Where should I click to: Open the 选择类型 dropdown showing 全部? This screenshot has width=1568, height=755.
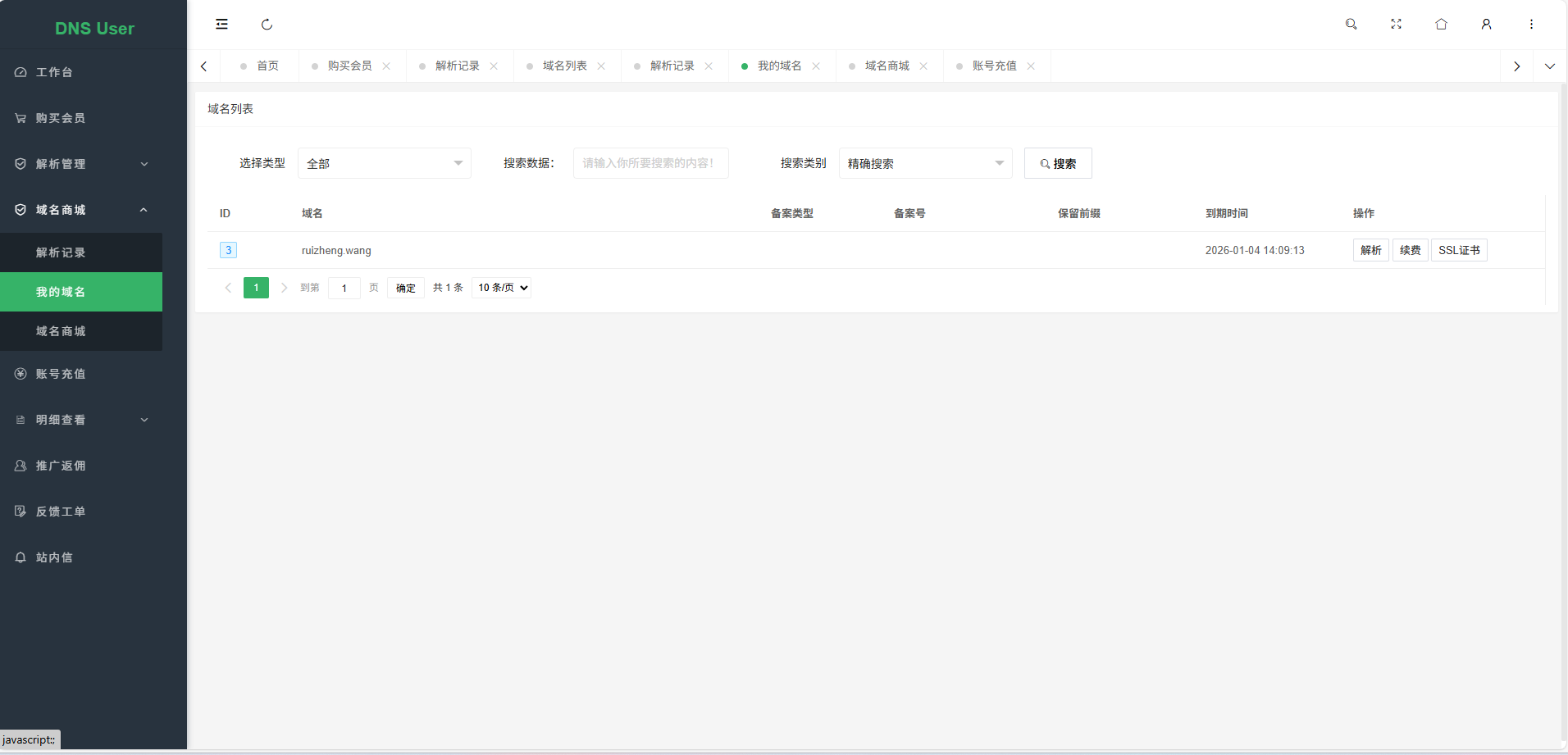tap(384, 163)
